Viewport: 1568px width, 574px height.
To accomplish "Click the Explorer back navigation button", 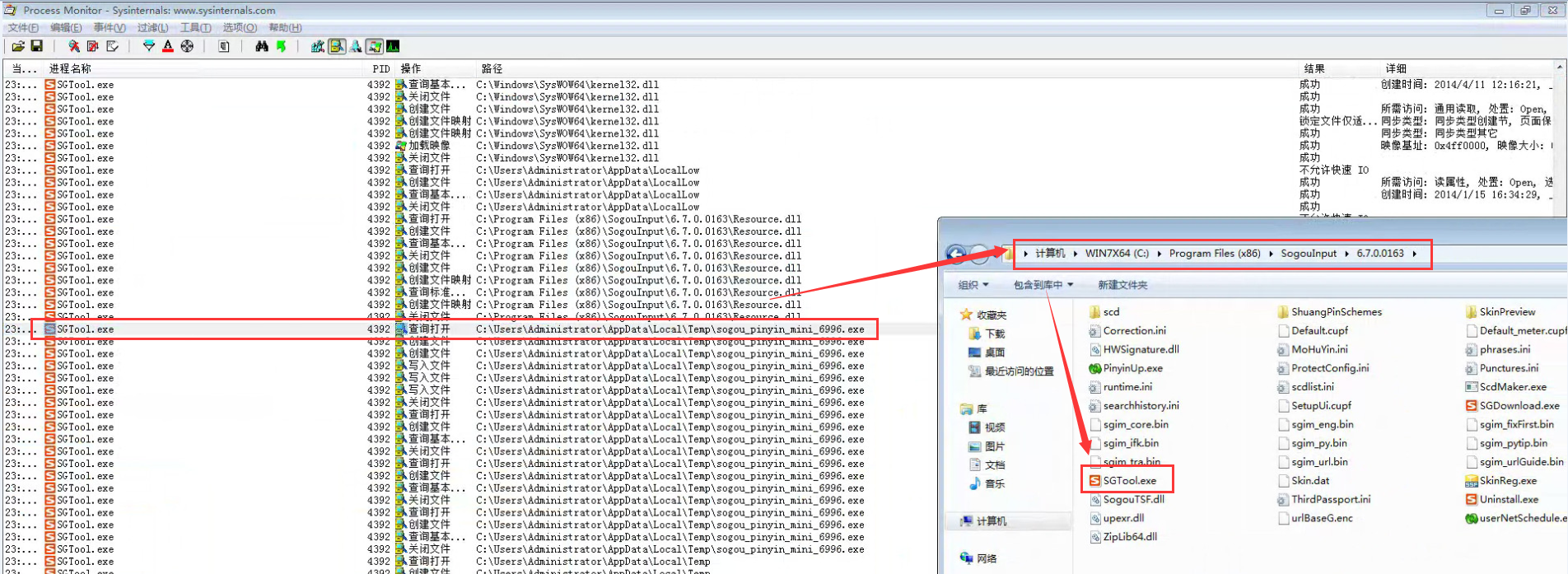I will 955,254.
